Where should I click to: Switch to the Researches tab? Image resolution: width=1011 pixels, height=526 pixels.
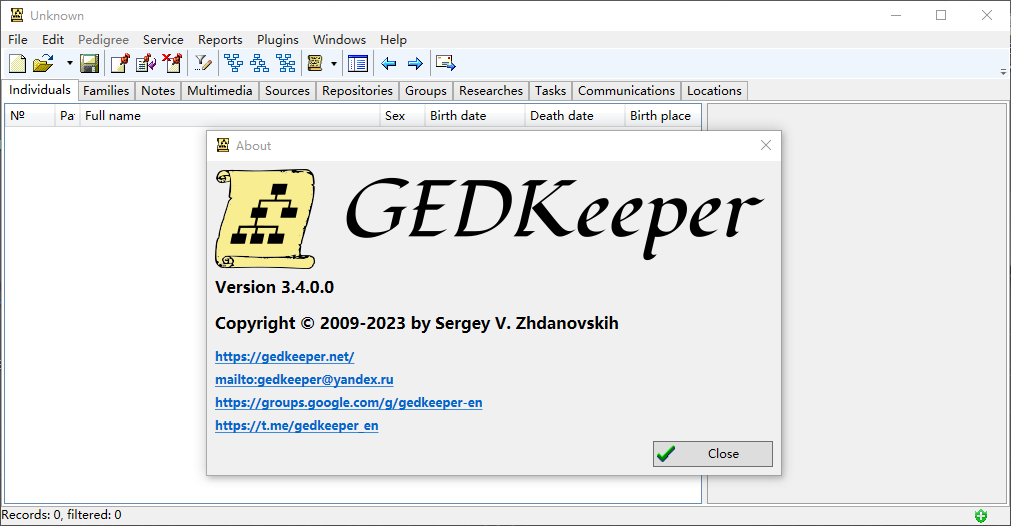point(491,91)
